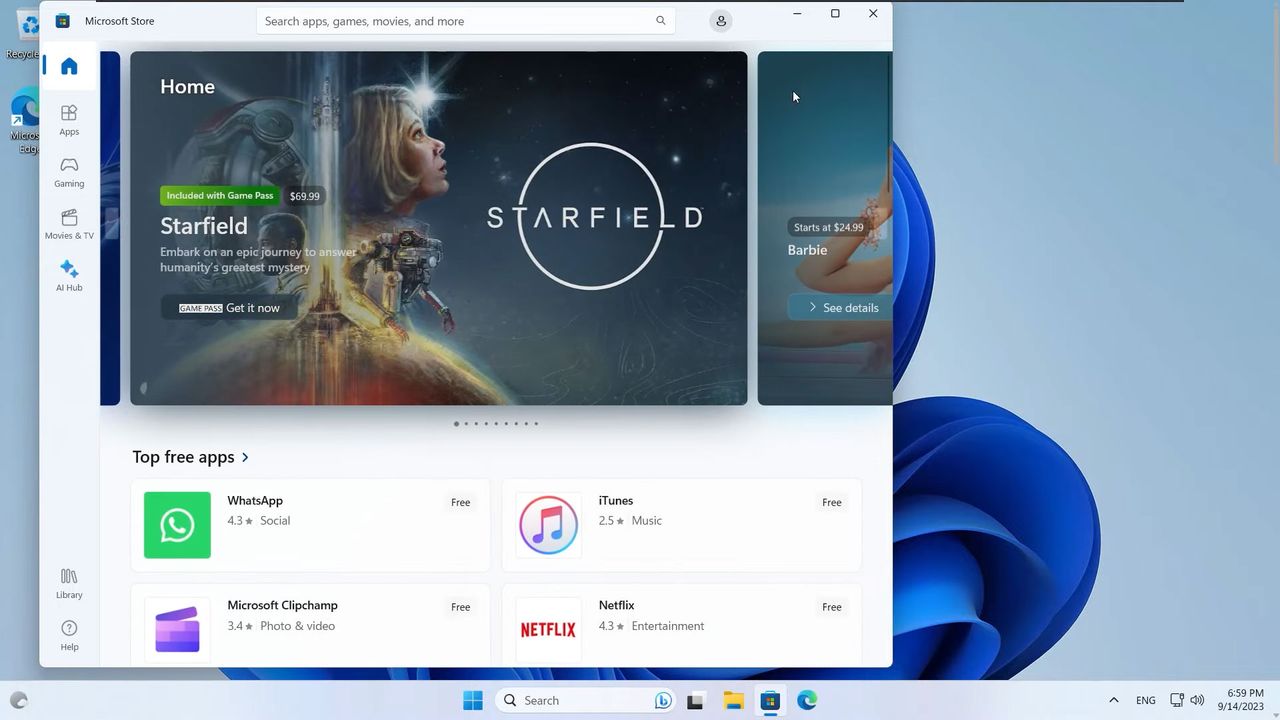
Task: Focus the Store search field
Action: pos(466,21)
